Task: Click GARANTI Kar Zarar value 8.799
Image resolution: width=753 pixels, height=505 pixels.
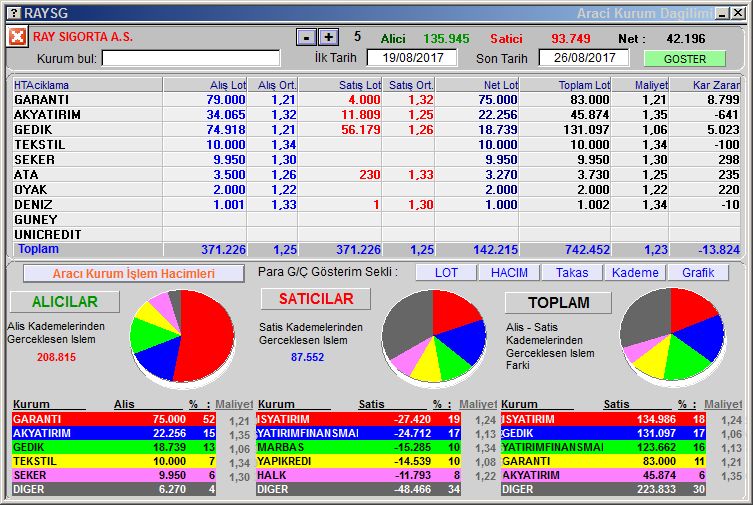Action: (x=723, y=100)
